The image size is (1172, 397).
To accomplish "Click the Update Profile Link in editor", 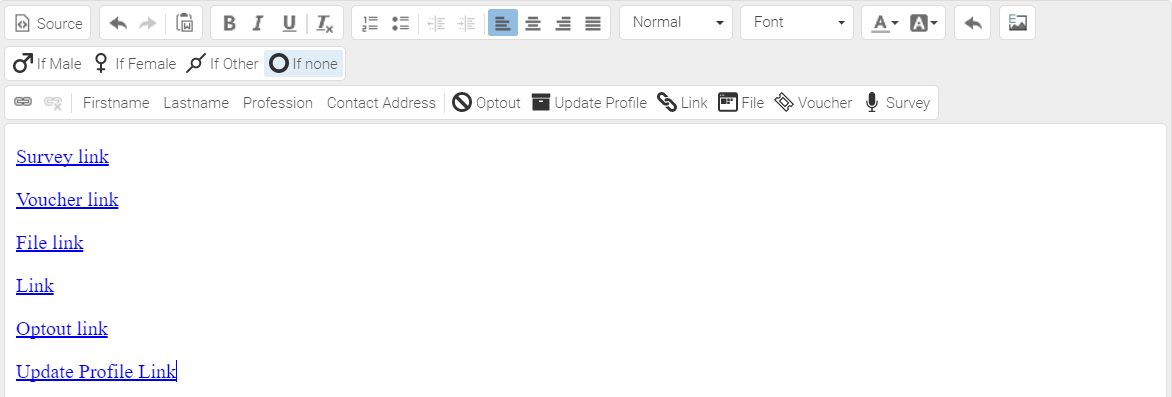I will click(x=96, y=372).
